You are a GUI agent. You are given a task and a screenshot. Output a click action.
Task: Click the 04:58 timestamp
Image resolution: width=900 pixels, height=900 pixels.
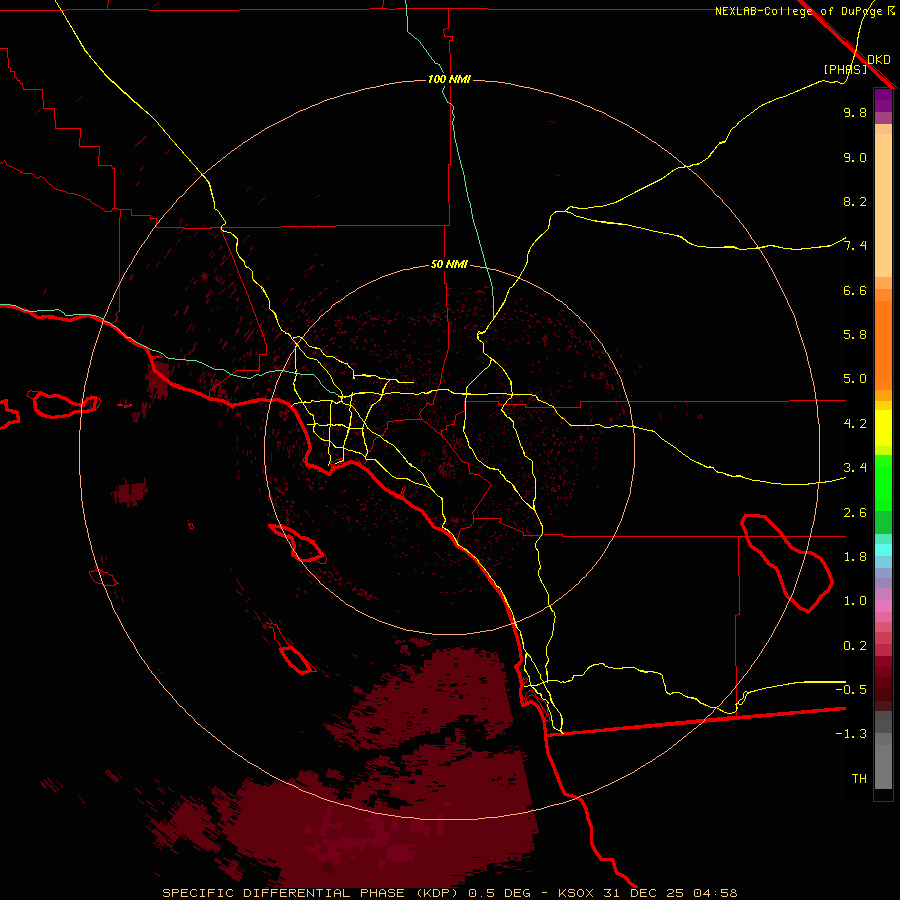pos(715,893)
